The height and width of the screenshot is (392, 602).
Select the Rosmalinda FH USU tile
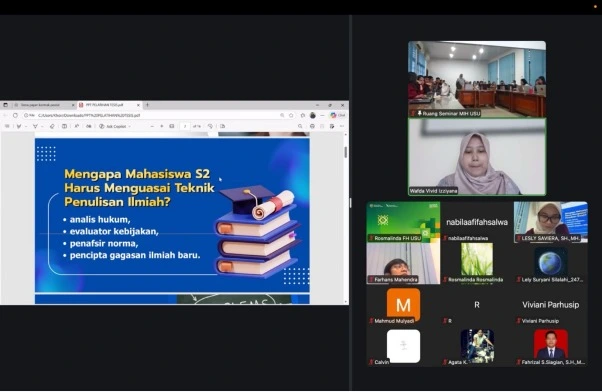coord(403,222)
